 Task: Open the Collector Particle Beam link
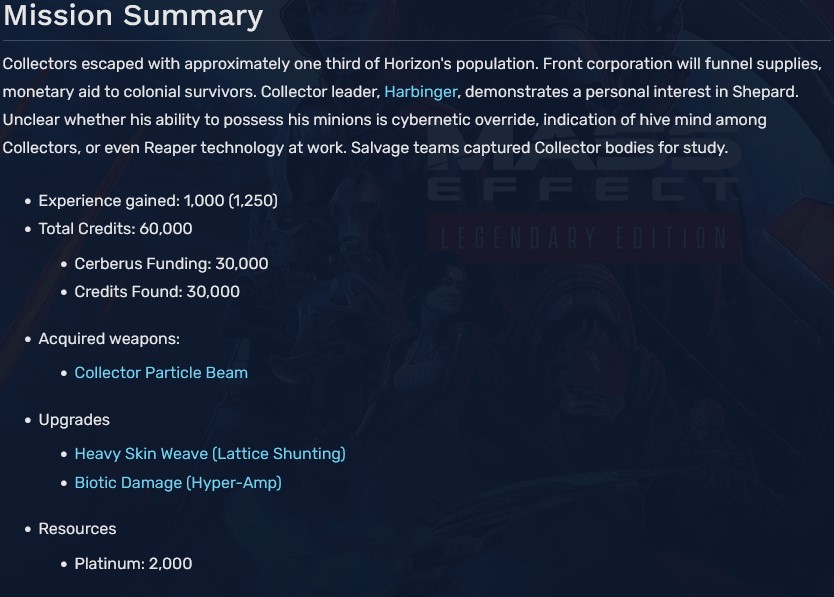coord(161,372)
